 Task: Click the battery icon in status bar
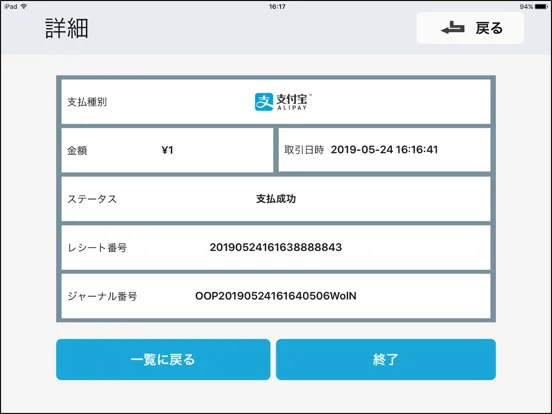click(541, 7)
